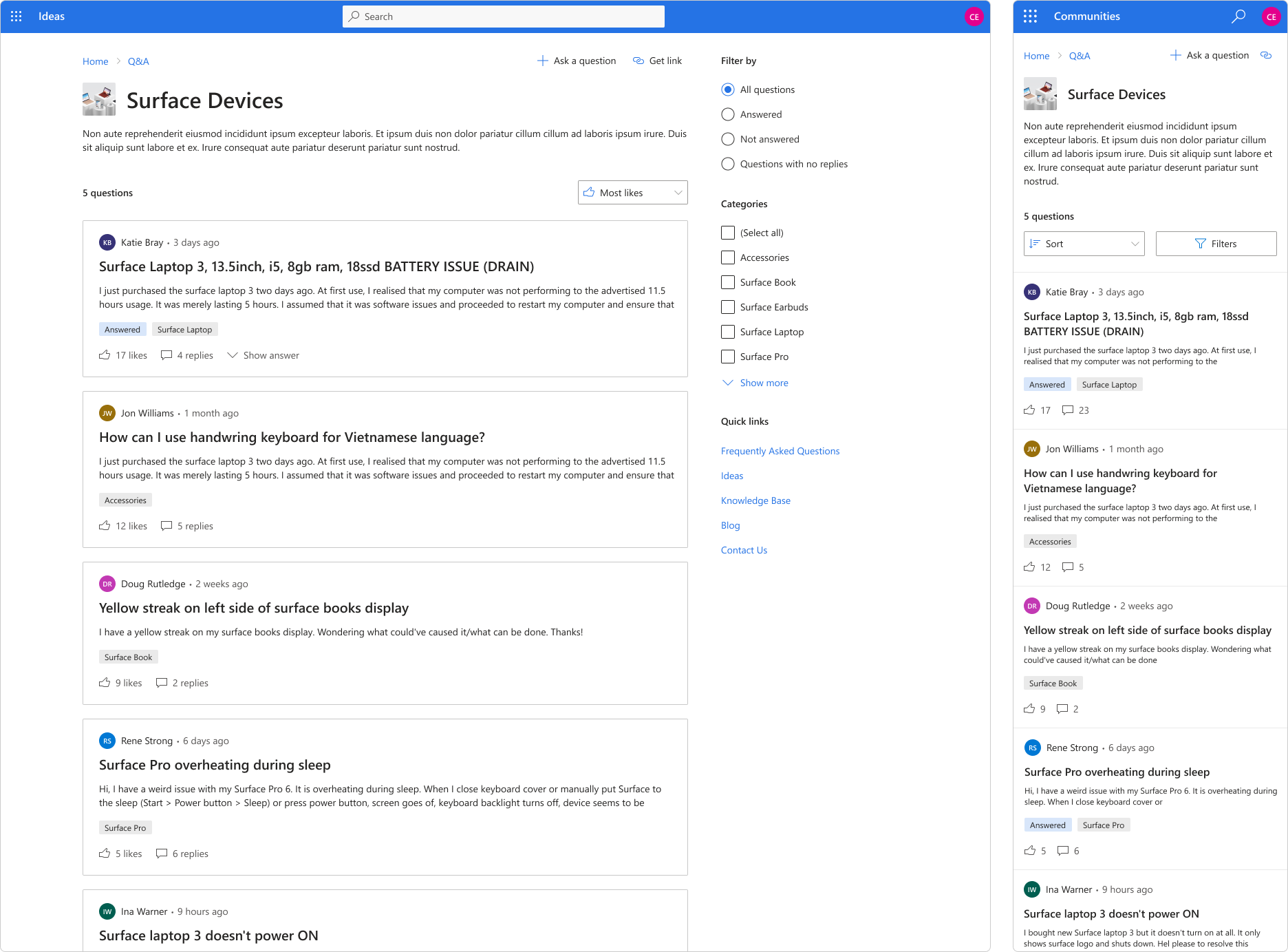Open Filters button in Communities panel
This screenshot has width=1288, height=952.
pyautogui.click(x=1216, y=244)
